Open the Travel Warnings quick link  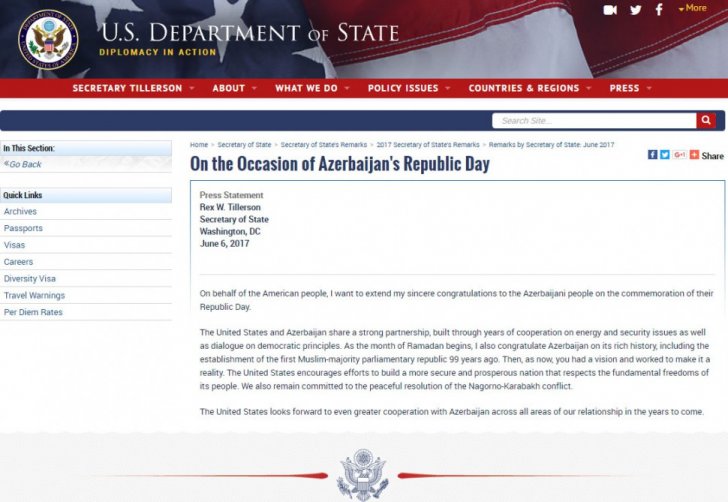34,295
